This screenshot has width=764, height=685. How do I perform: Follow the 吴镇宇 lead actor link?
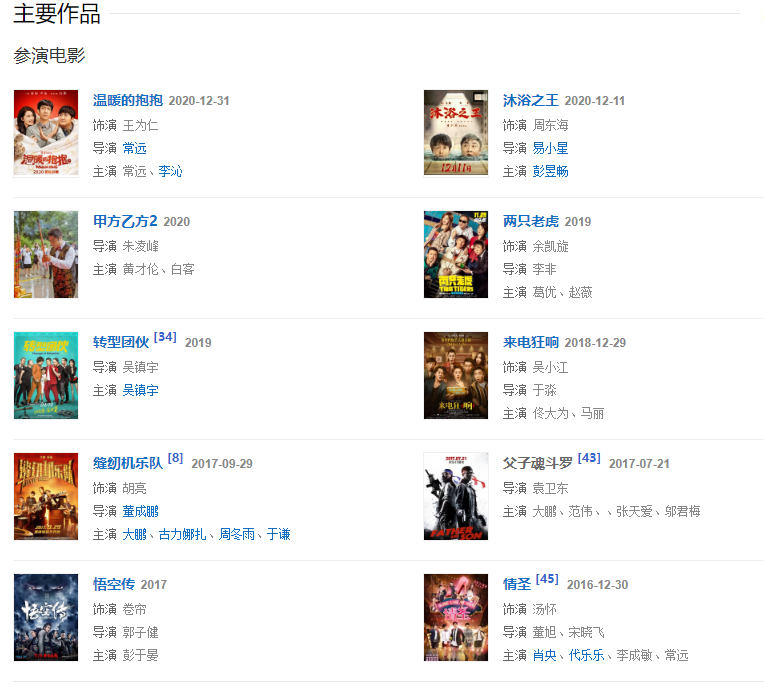click(140, 390)
